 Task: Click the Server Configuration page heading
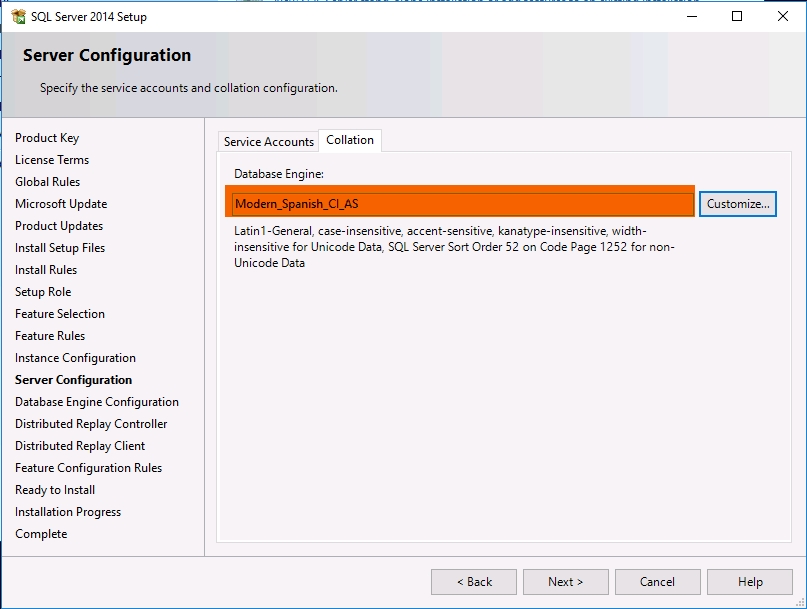tap(107, 55)
